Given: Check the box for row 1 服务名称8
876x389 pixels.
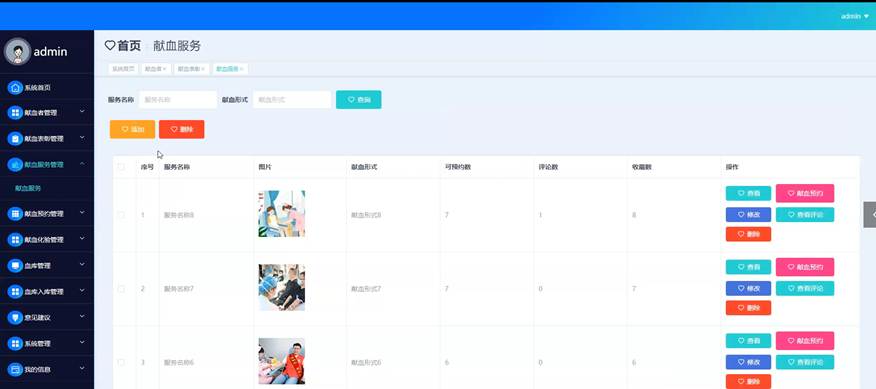Looking at the screenshot, I should coord(121,215).
